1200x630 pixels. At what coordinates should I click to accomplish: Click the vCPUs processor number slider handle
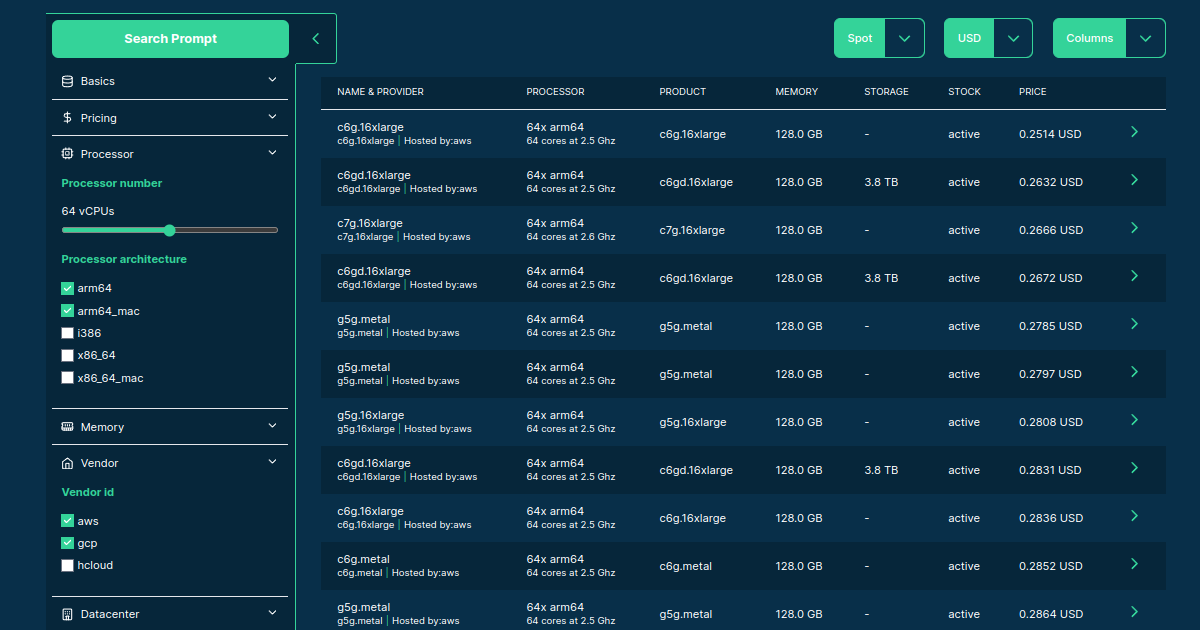tap(169, 230)
